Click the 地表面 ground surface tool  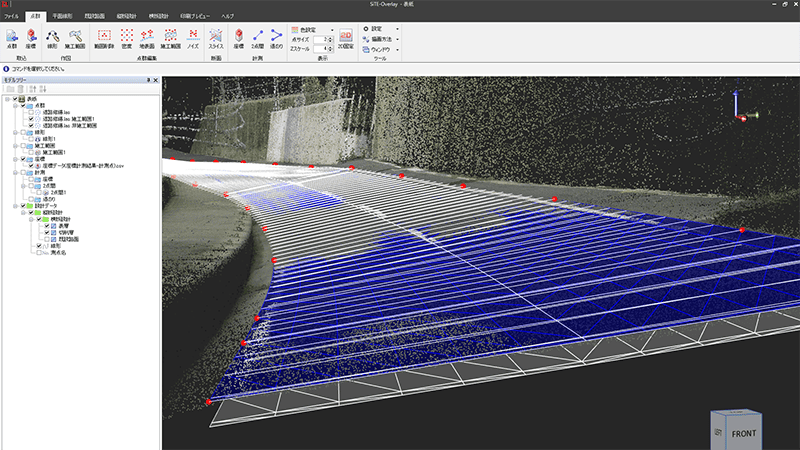click(x=147, y=39)
